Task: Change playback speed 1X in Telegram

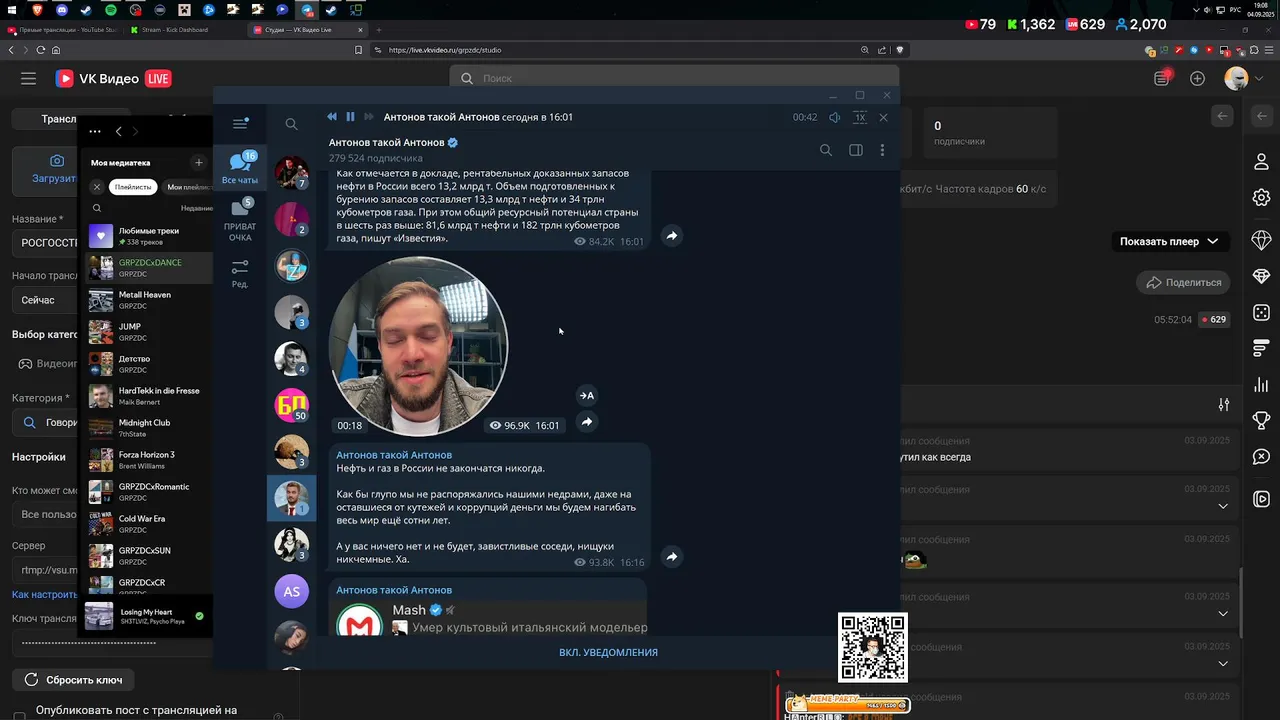Action: pos(859,117)
